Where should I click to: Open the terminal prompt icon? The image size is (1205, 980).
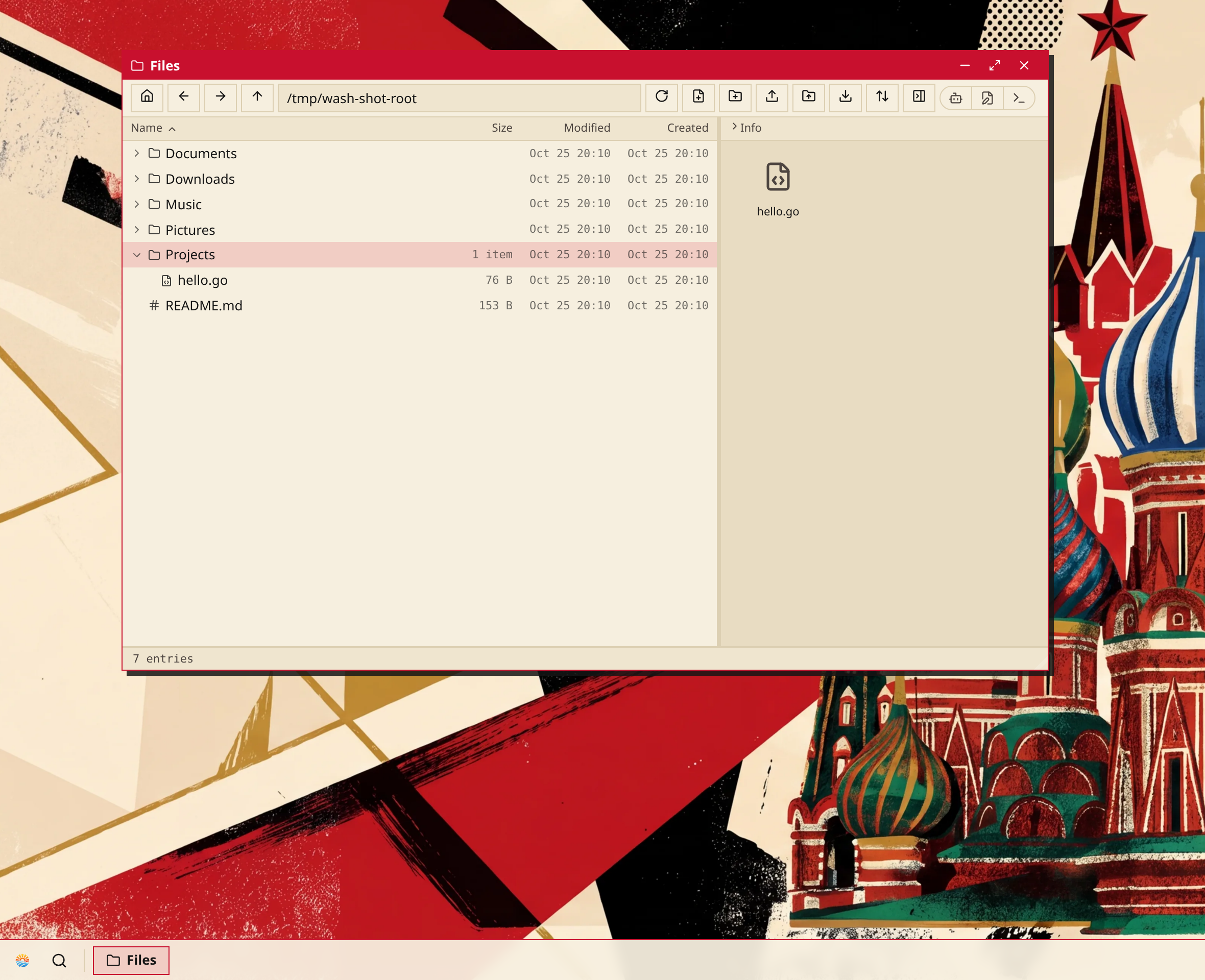1019,98
